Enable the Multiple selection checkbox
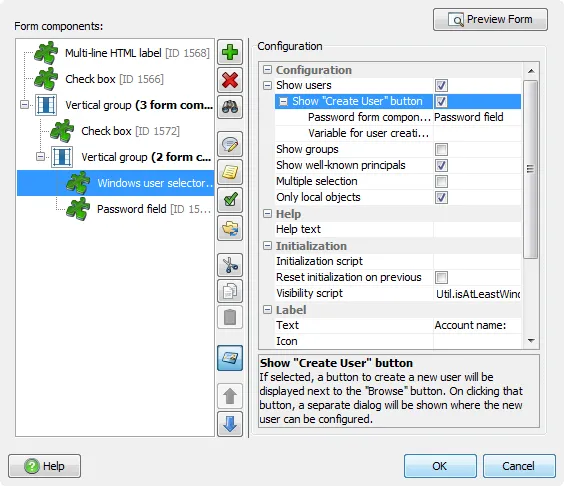Image resolution: width=564 pixels, height=486 pixels. tap(441, 181)
